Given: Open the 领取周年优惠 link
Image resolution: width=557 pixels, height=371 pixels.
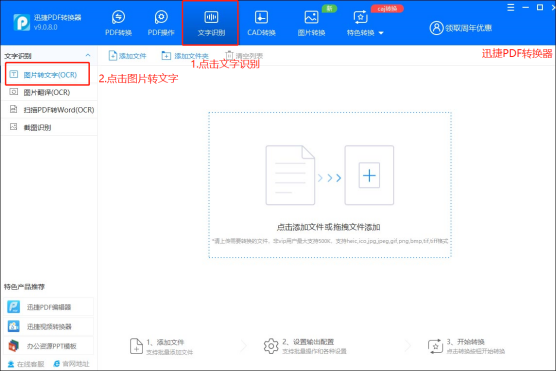Looking at the screenshot, I should click(468, 28).
